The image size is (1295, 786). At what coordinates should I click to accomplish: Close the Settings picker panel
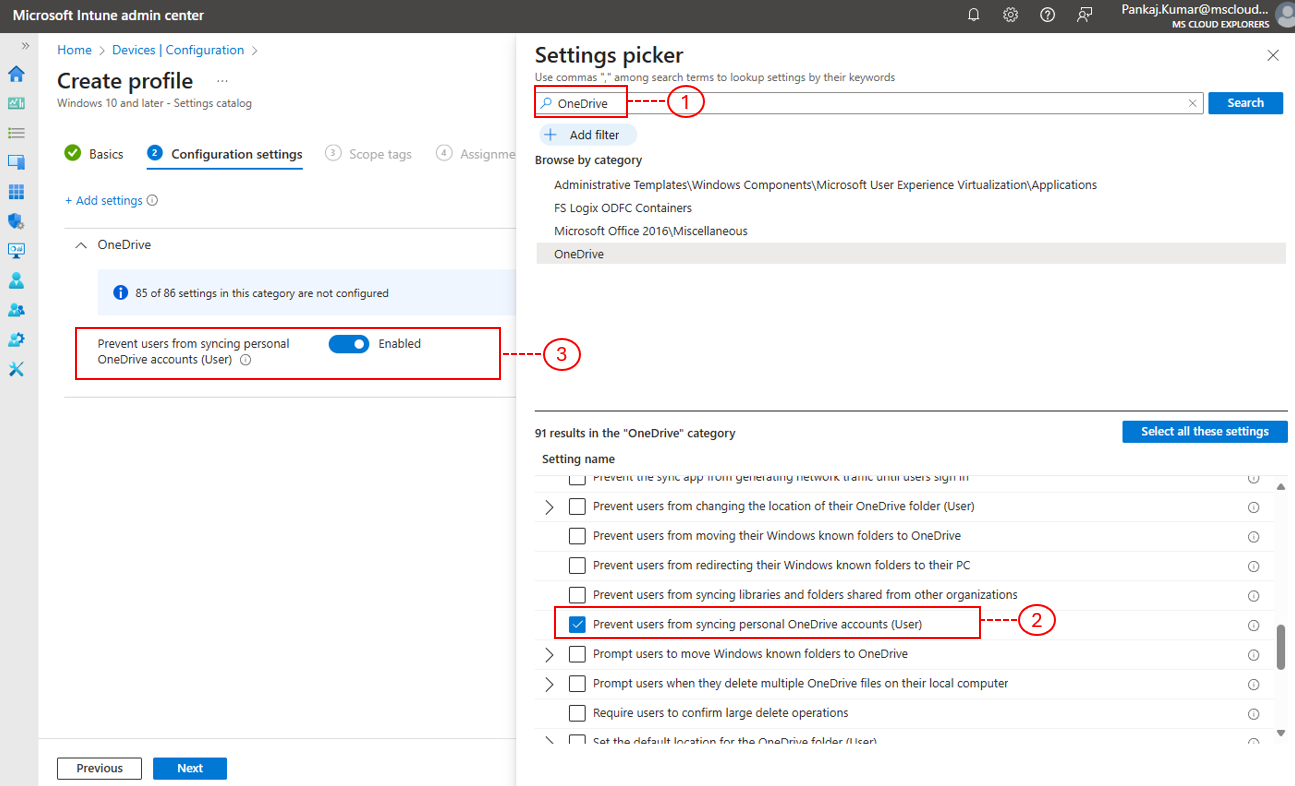pyautogui.click(x=1273, y=56)
